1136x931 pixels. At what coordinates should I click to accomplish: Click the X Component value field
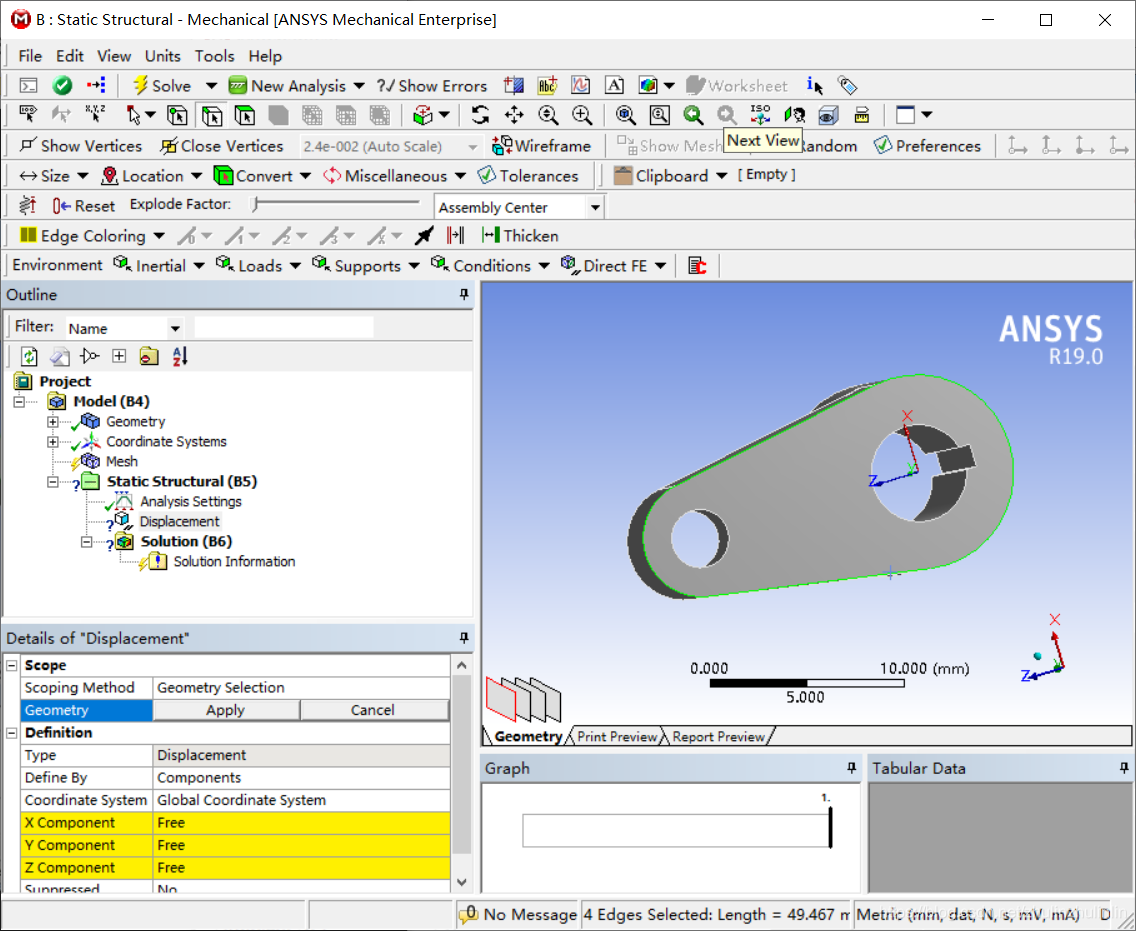pos(301,822)
